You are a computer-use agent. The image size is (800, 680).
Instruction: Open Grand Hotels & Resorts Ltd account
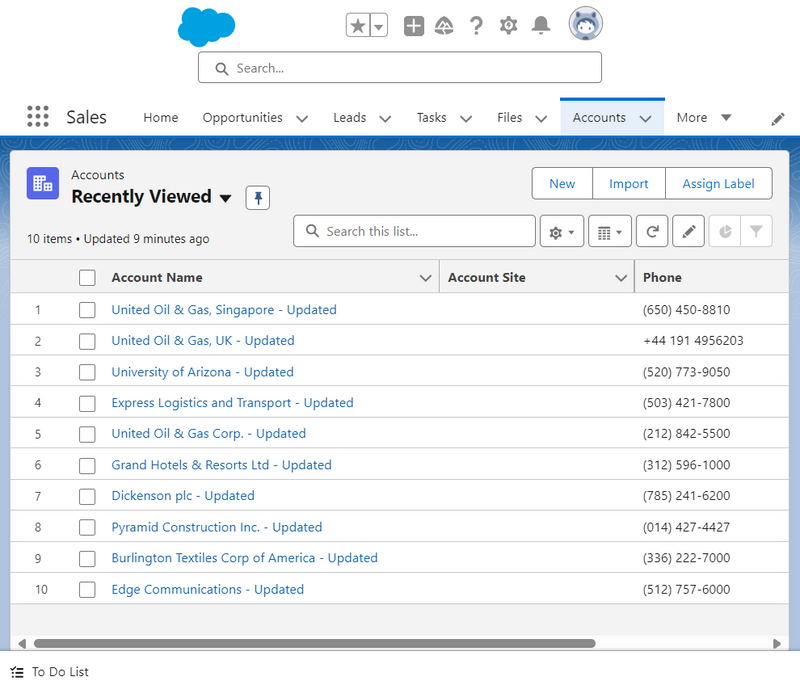point(221,465)
